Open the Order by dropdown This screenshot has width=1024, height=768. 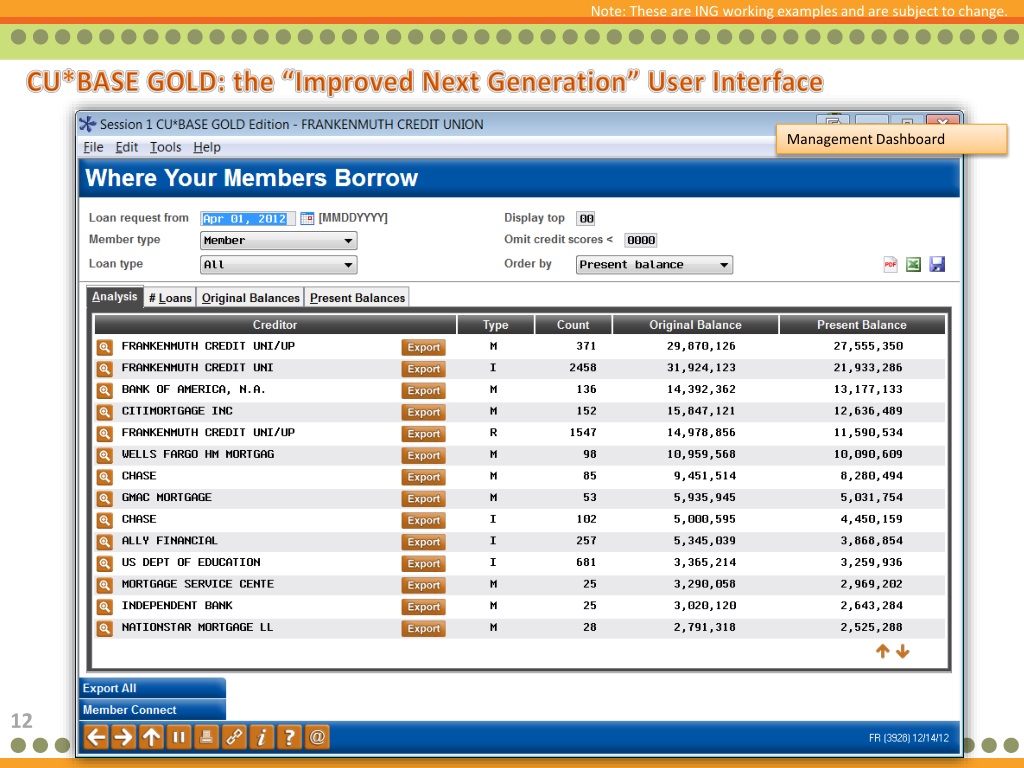pos(654,264)
